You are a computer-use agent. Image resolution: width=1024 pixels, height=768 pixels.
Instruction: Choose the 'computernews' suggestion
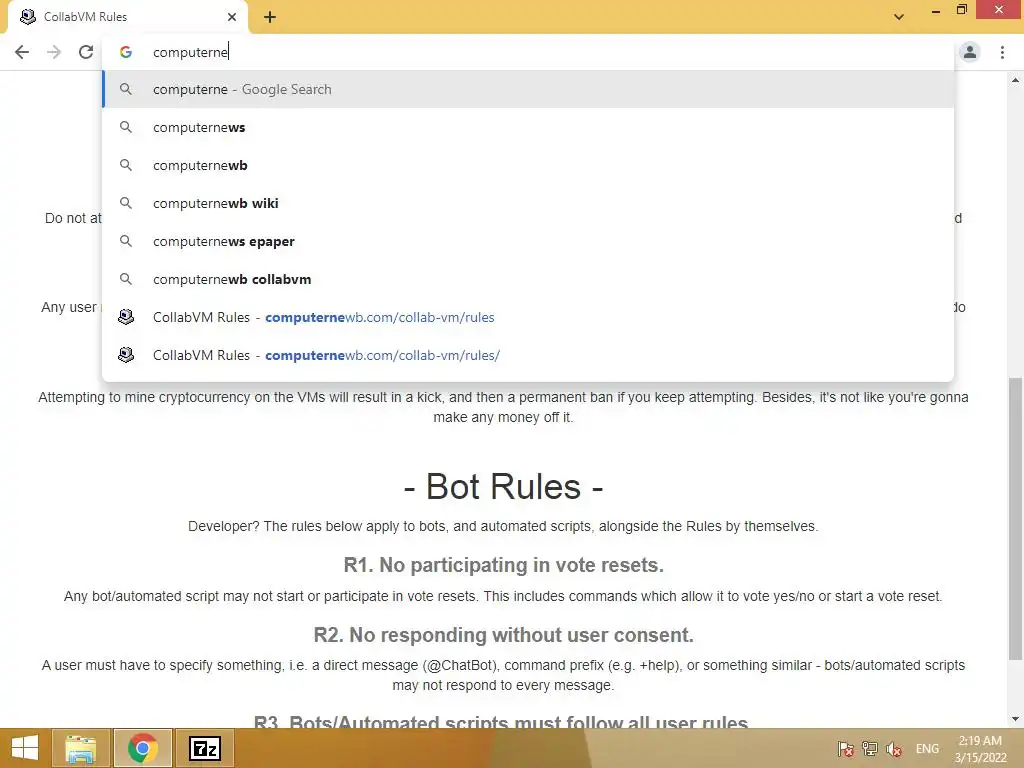[528, 127]
